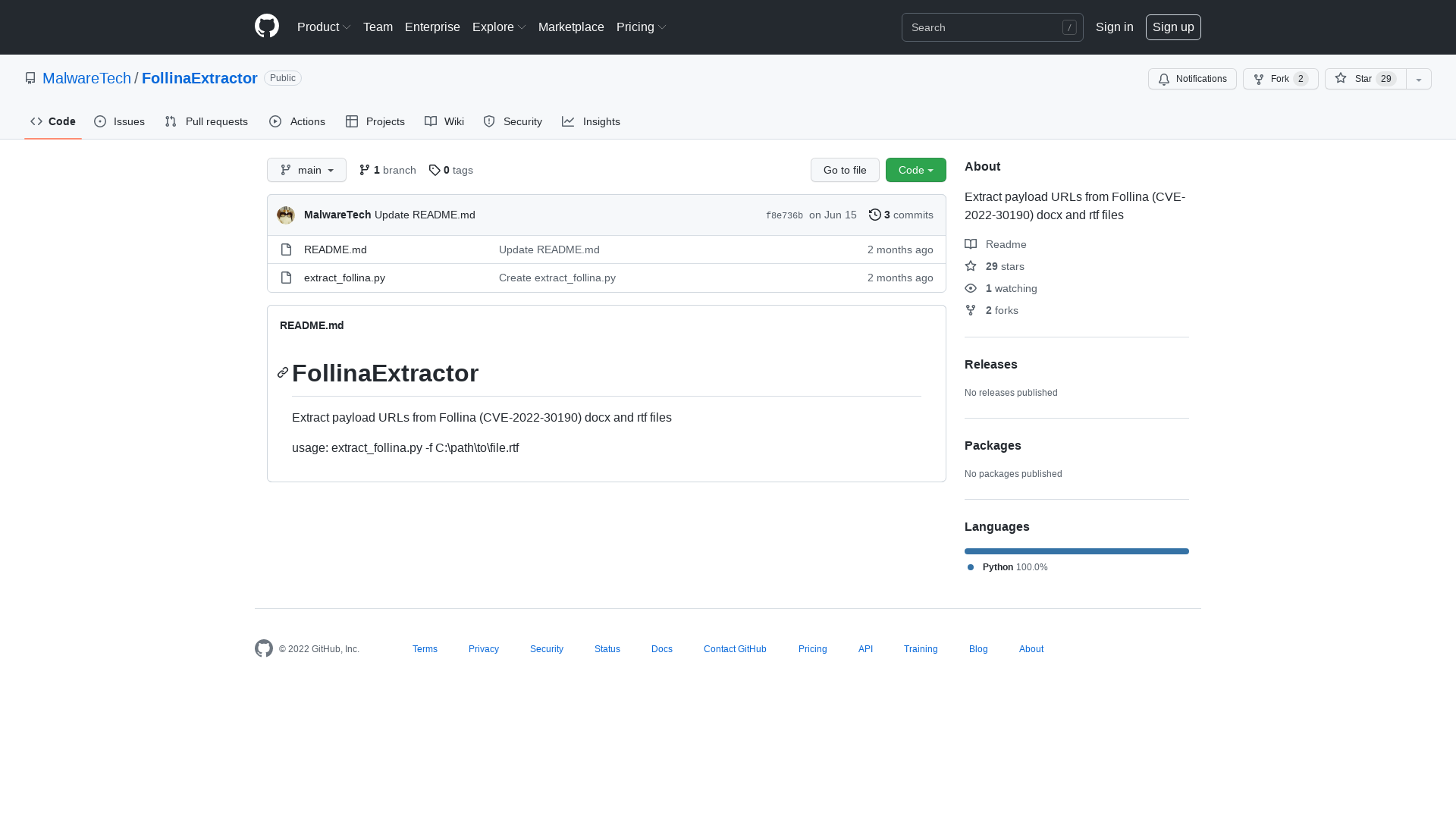
Task: Click the Notifications button
Action: (x=1192, y=79)
